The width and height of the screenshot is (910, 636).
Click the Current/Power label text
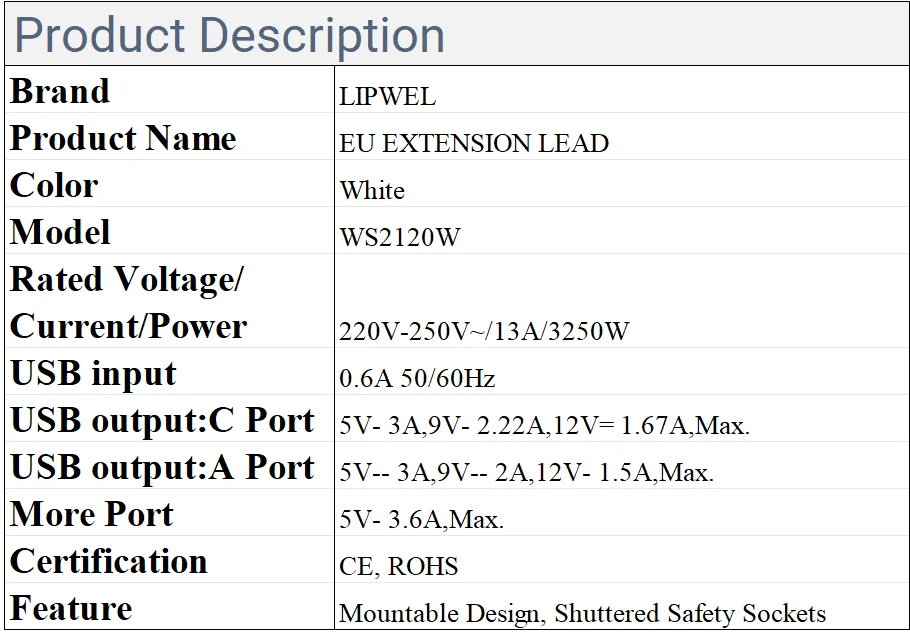click(x=128, y=326)
